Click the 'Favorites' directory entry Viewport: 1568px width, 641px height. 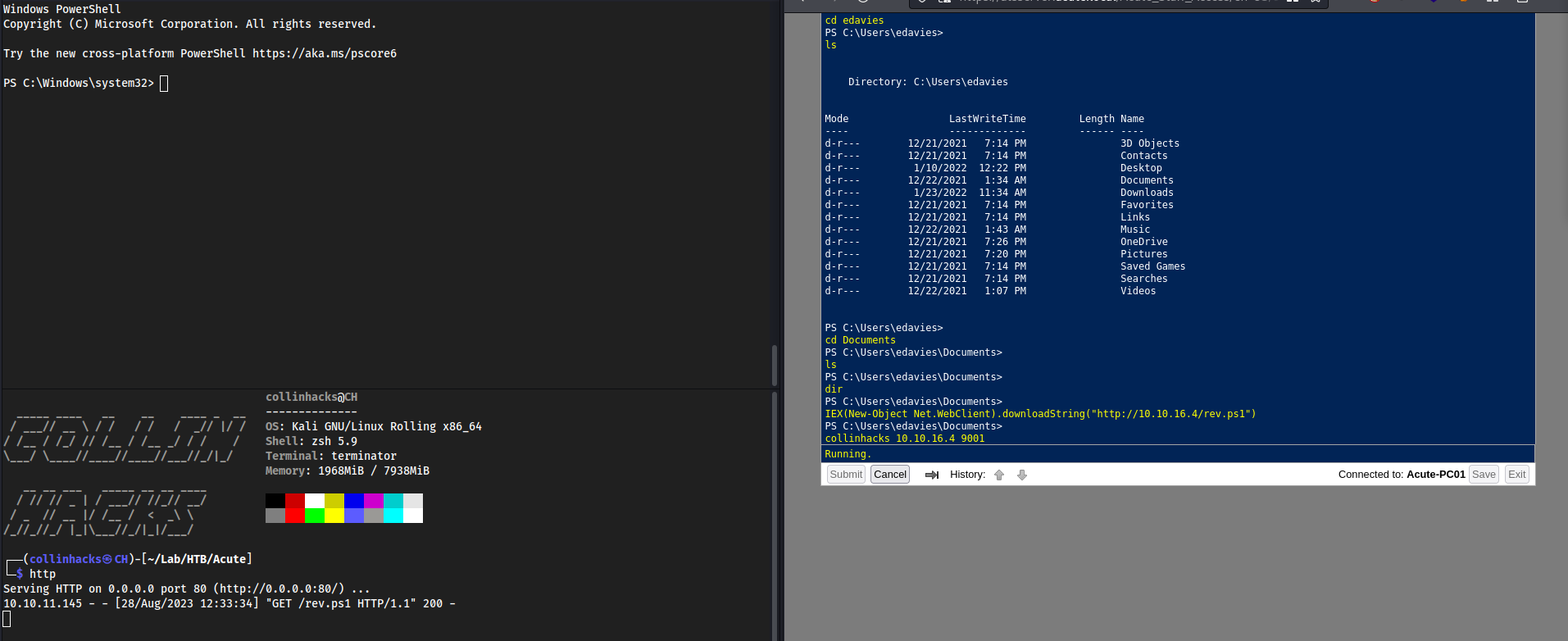pyautogui.click(x=1147, y=205)
